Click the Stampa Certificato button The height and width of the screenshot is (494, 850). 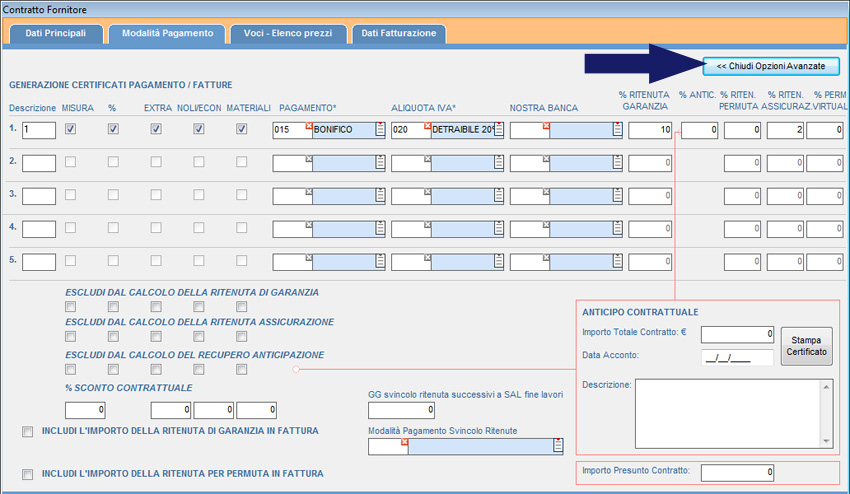point(806,347)
